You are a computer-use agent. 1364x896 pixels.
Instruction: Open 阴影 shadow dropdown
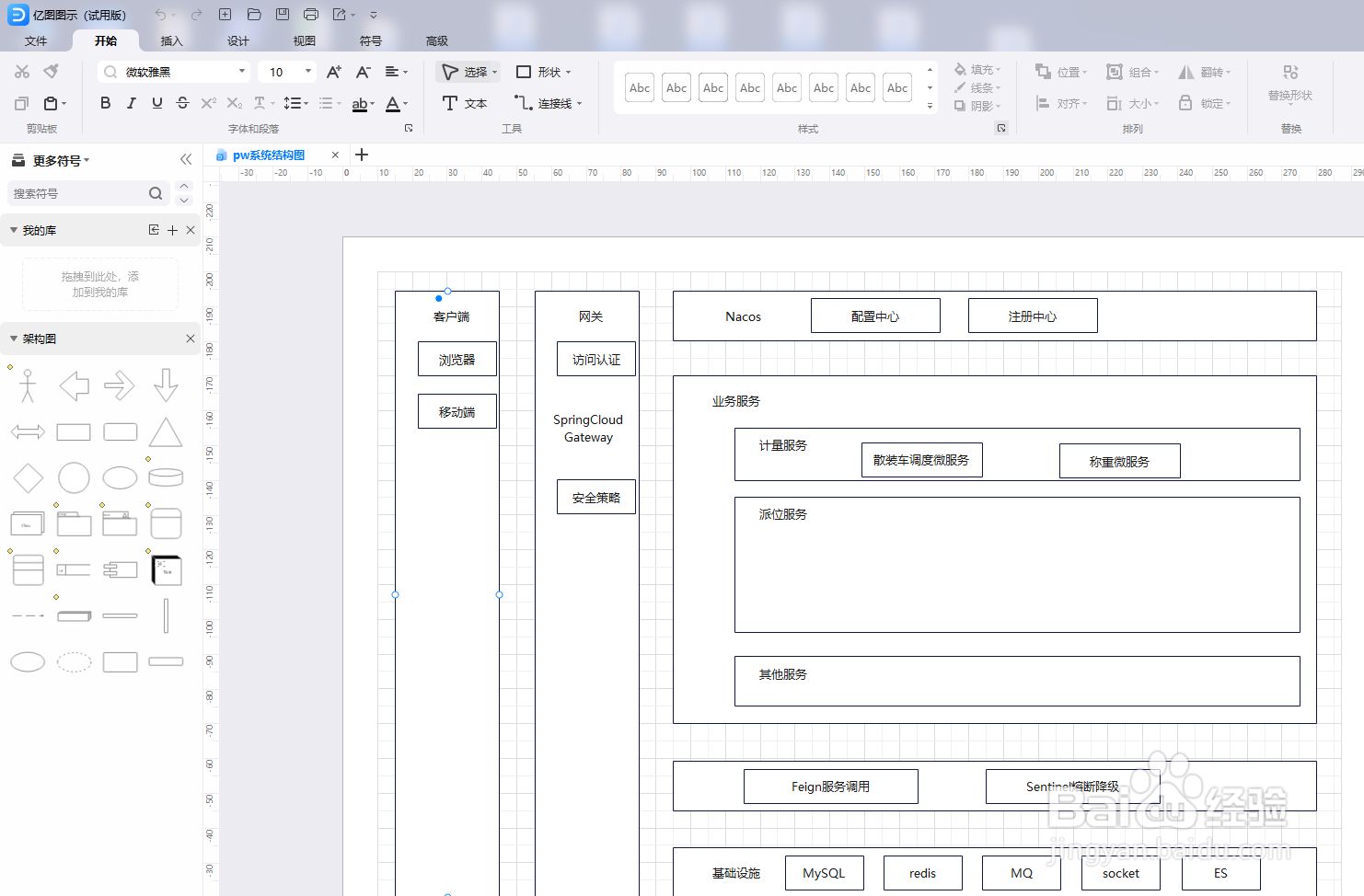977,106
